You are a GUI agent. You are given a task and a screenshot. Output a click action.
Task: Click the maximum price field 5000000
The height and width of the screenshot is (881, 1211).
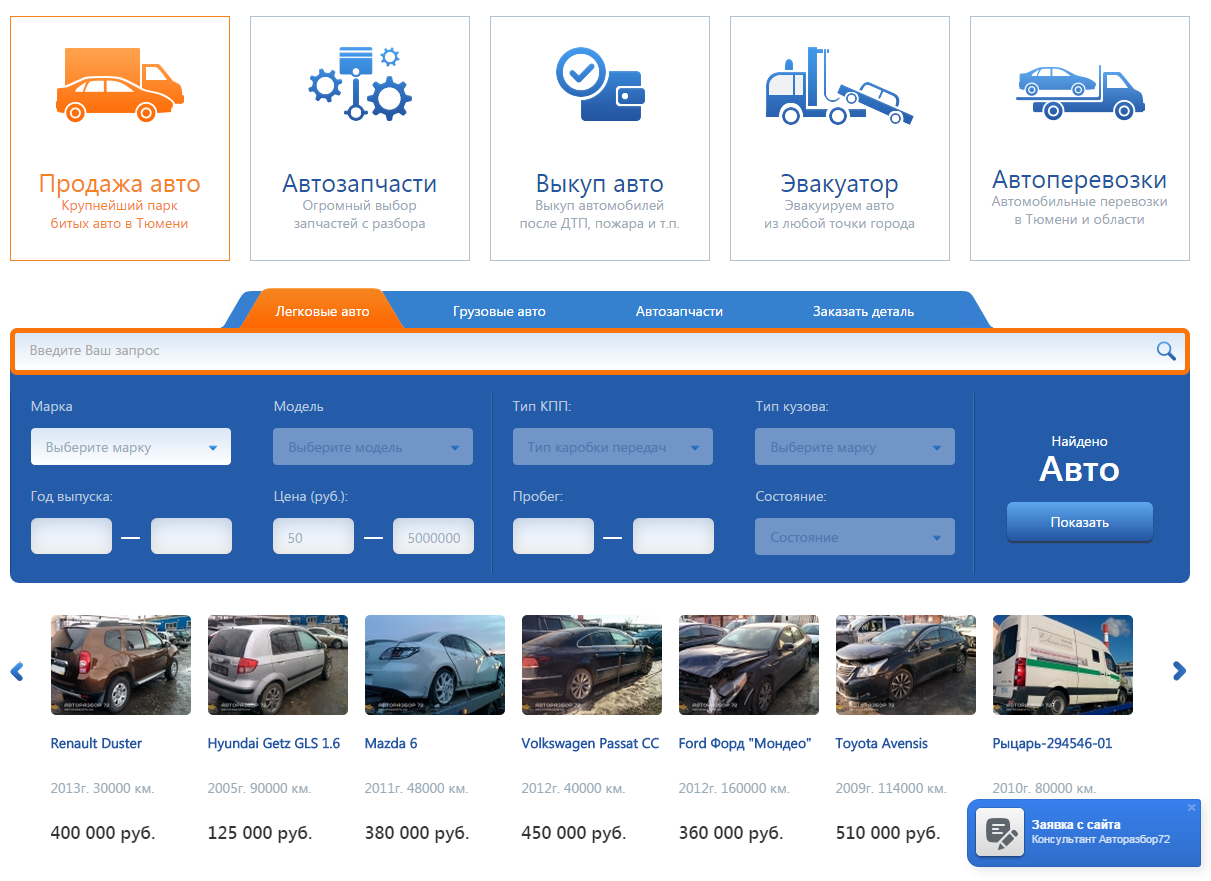pos(433,536)
